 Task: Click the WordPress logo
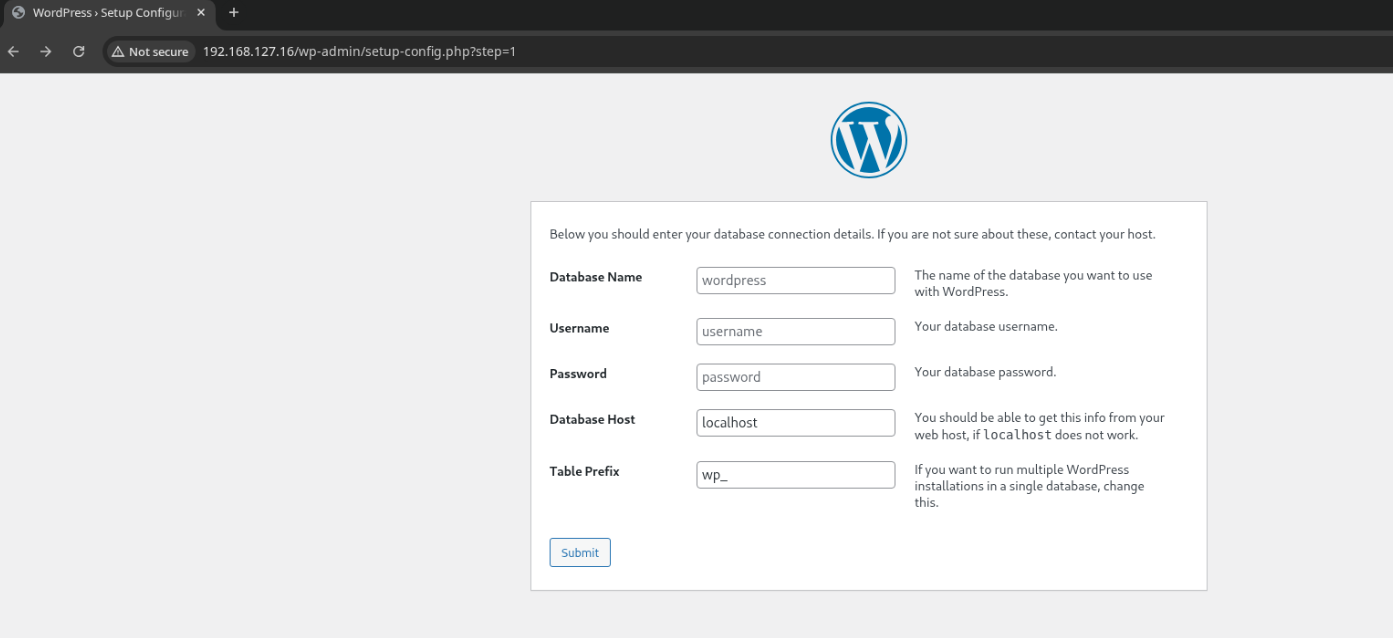[x=868, y=140]
